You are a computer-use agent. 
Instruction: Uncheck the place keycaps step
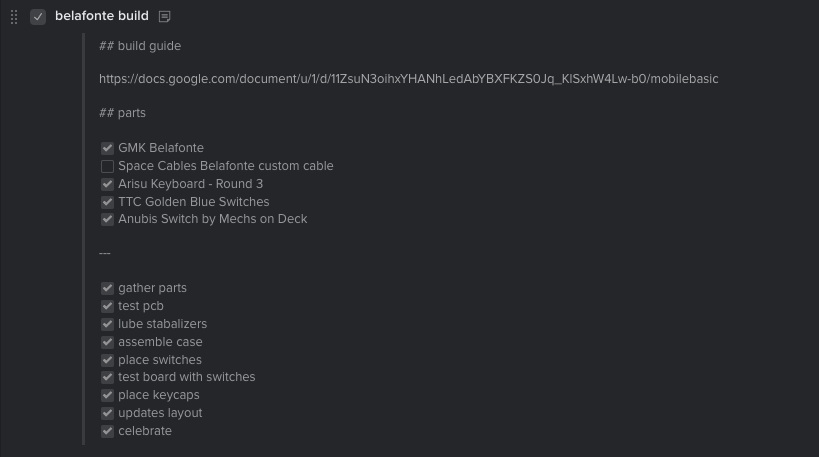pyautogui.click(x=108, y=395)
